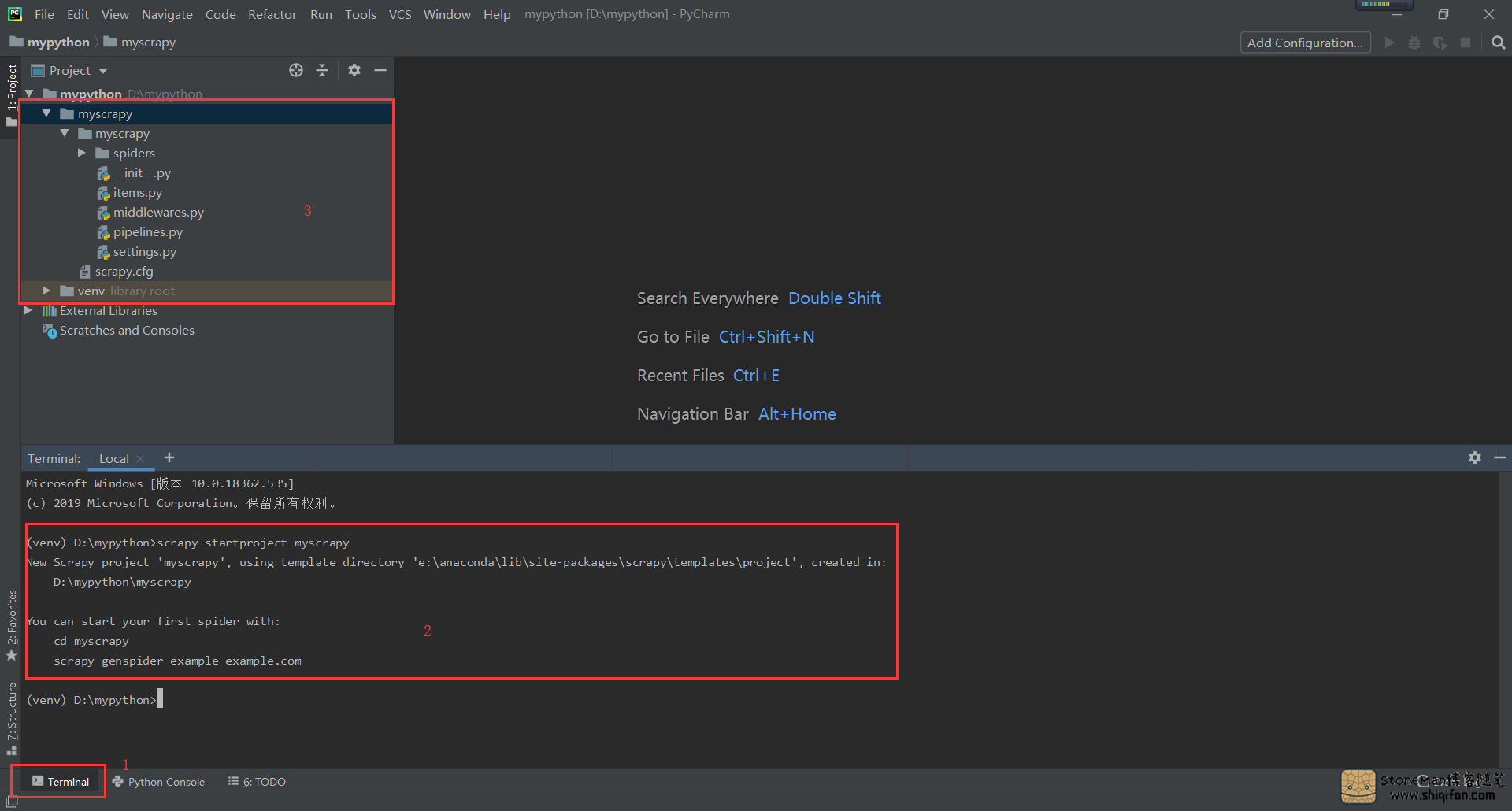Click the PyCharm application logo icon

point(15,13)
